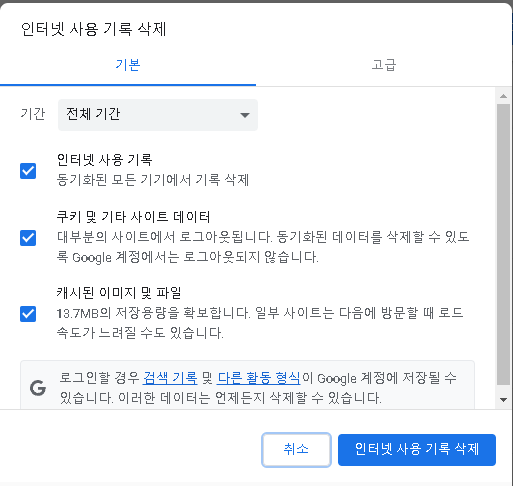This screenshot has width=513, height=486.
Task: Click the 기간 label
Action: pyautogui.click(x=33, y=114)
